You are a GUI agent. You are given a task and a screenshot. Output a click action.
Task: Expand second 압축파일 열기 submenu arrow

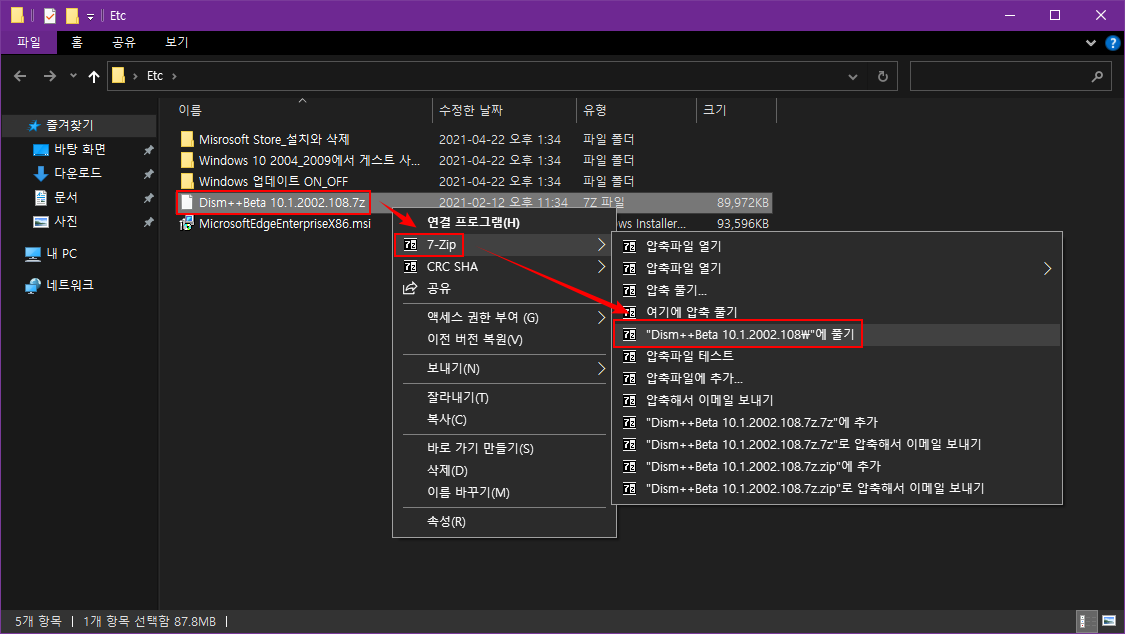click(1048, 268)
